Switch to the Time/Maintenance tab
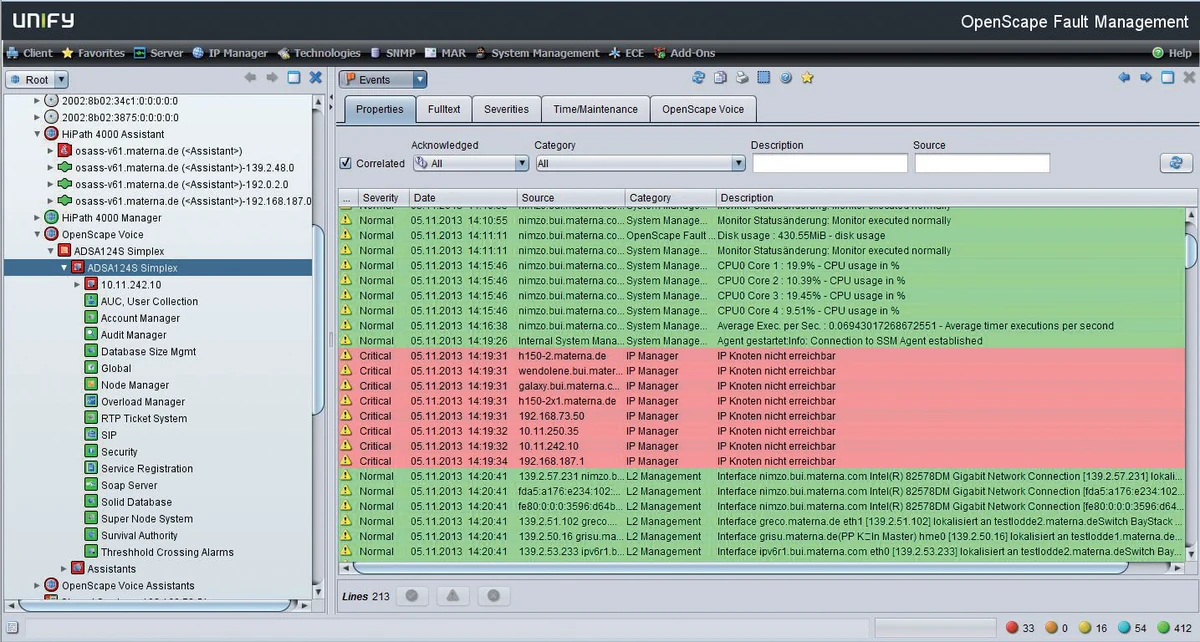 (x=595, y=109)
